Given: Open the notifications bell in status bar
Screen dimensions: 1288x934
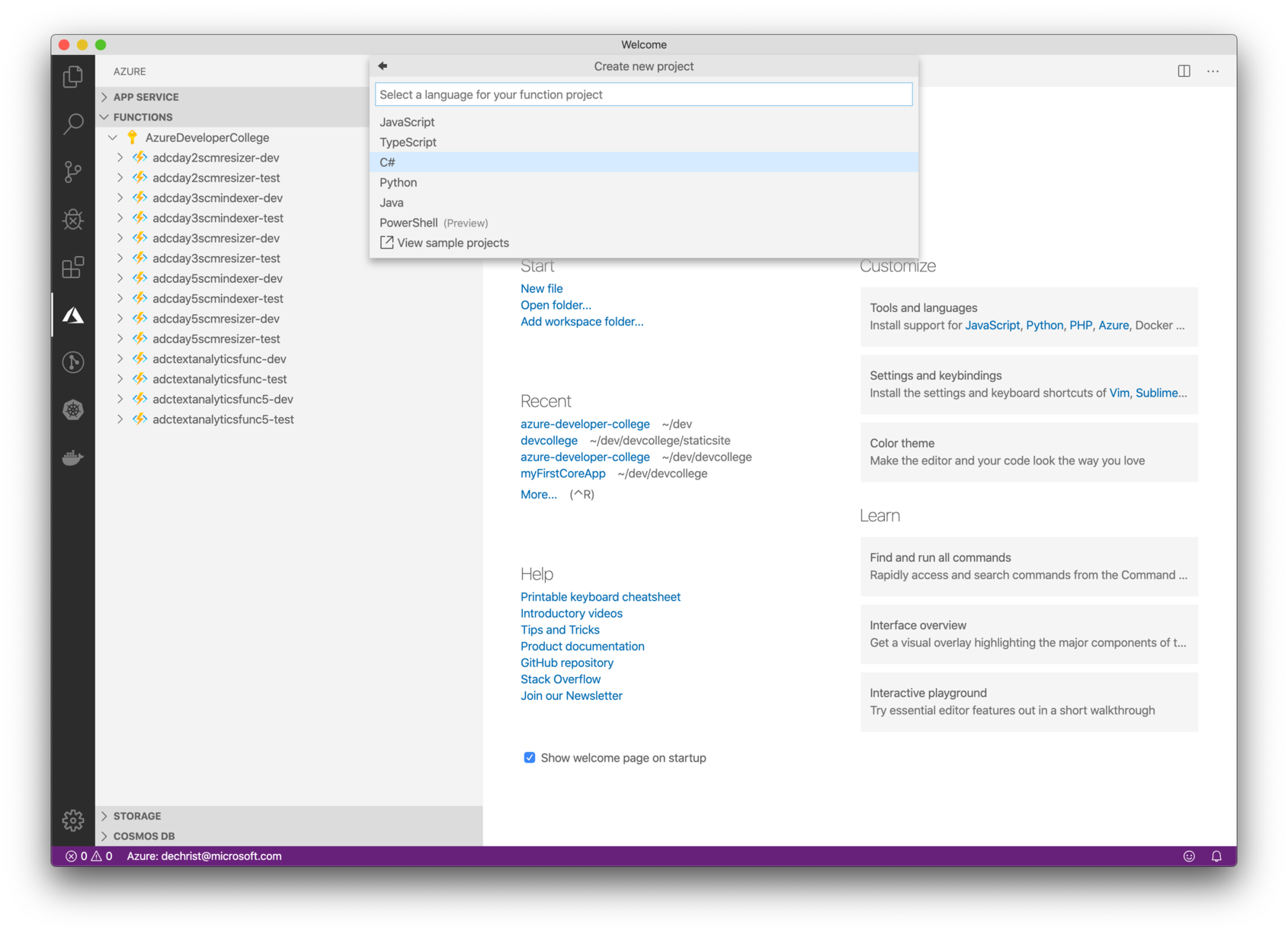Looking at the screenshot, I should 1217,855.
